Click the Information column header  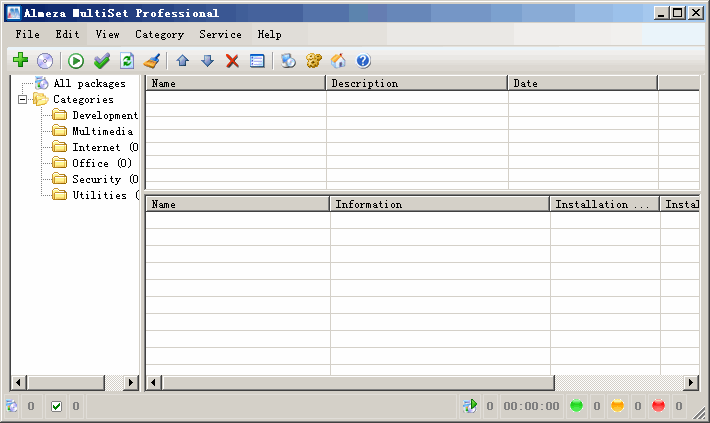click(x=439, y=204)
